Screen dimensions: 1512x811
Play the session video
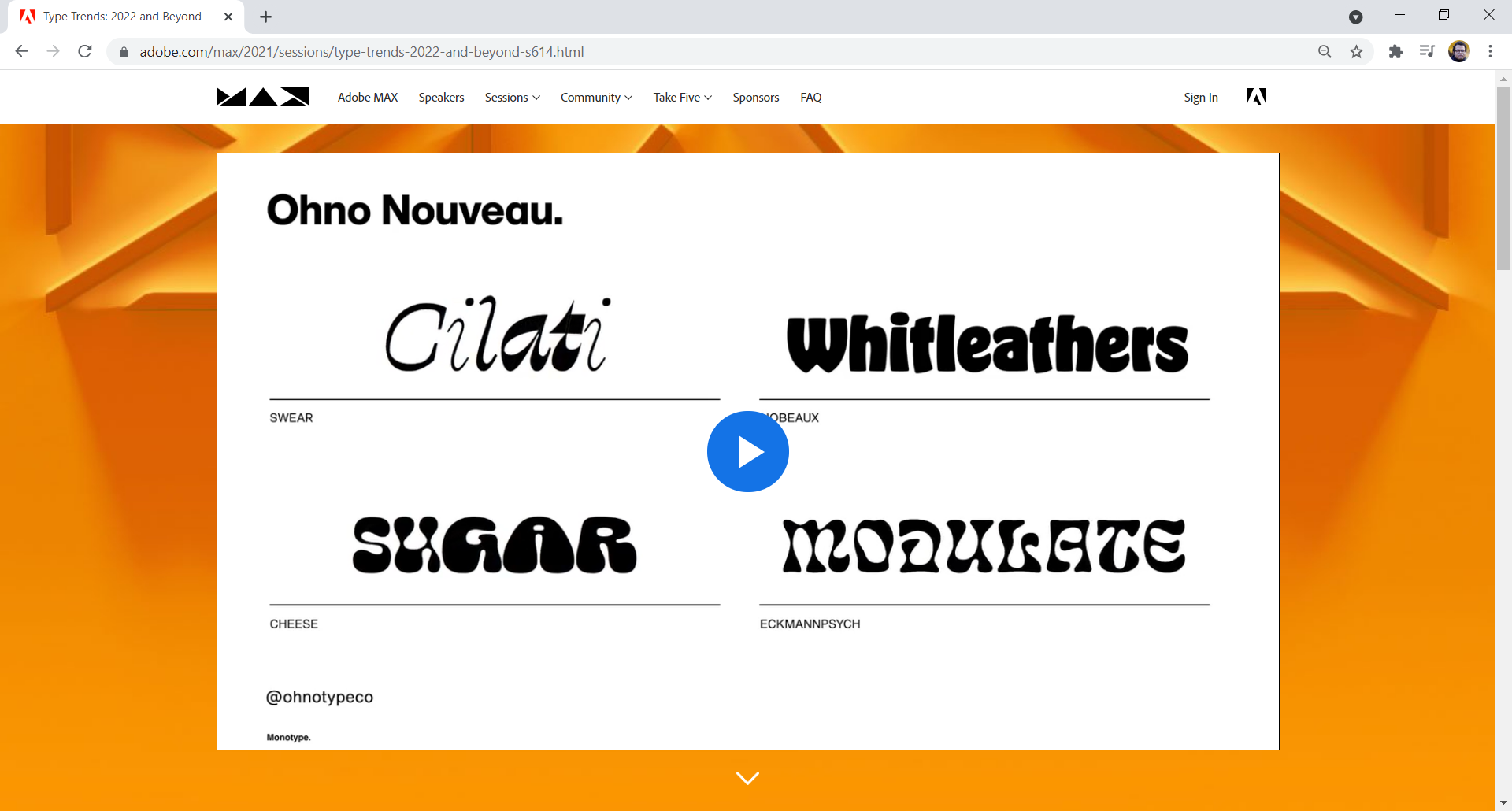[747, 452]
